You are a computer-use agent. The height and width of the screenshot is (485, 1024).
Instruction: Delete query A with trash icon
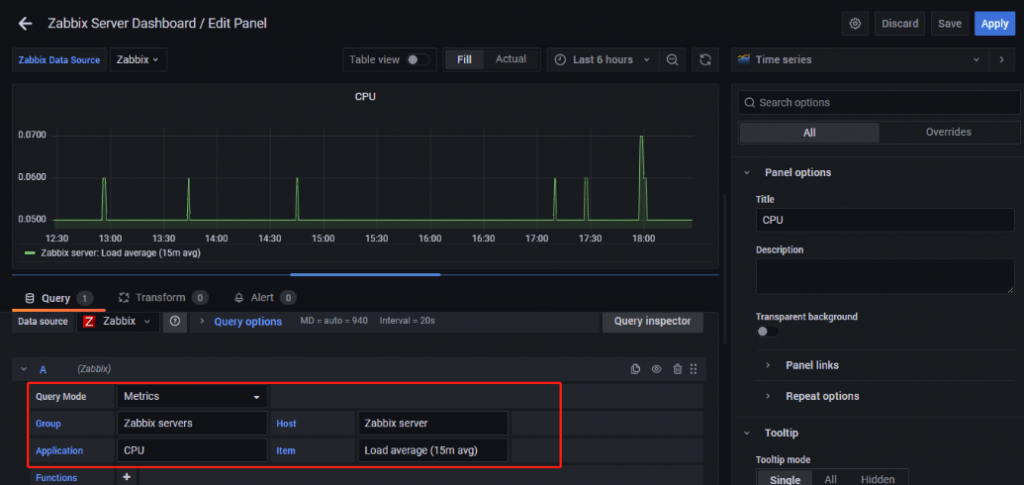pyautogui.click(x=677, y=369)
